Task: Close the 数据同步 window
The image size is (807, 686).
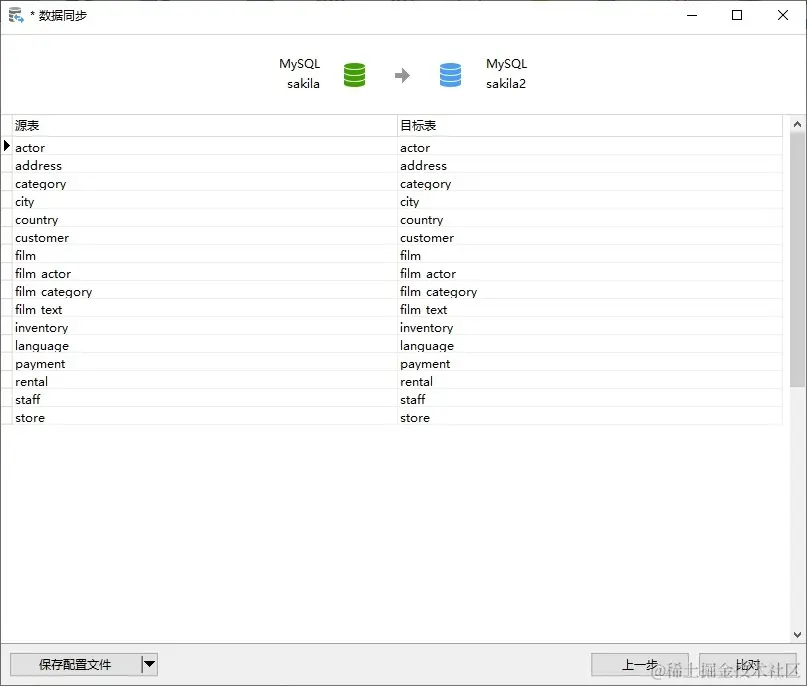Action: [783, 15]
